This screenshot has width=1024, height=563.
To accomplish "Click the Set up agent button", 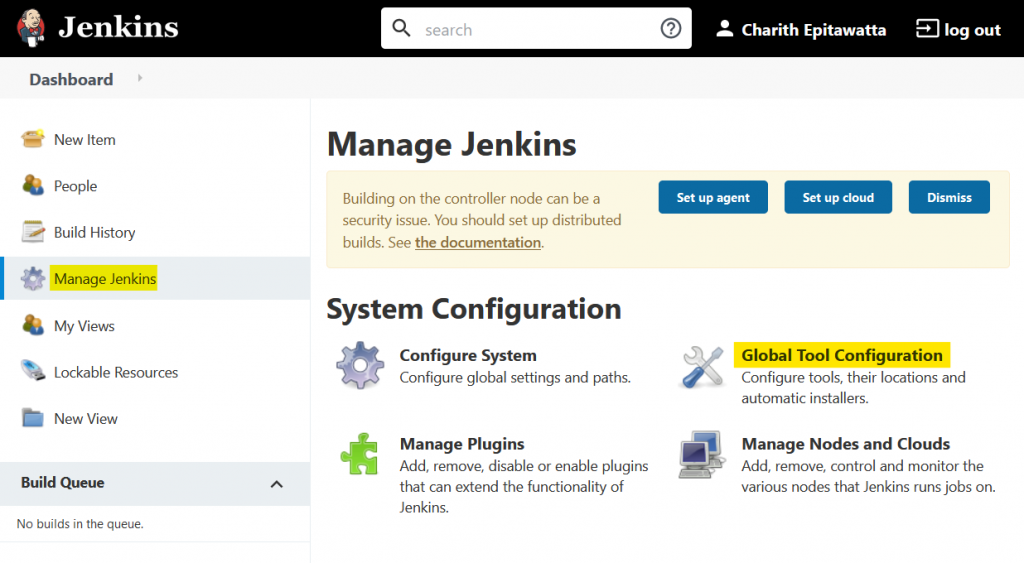I will tap(713, 197).
